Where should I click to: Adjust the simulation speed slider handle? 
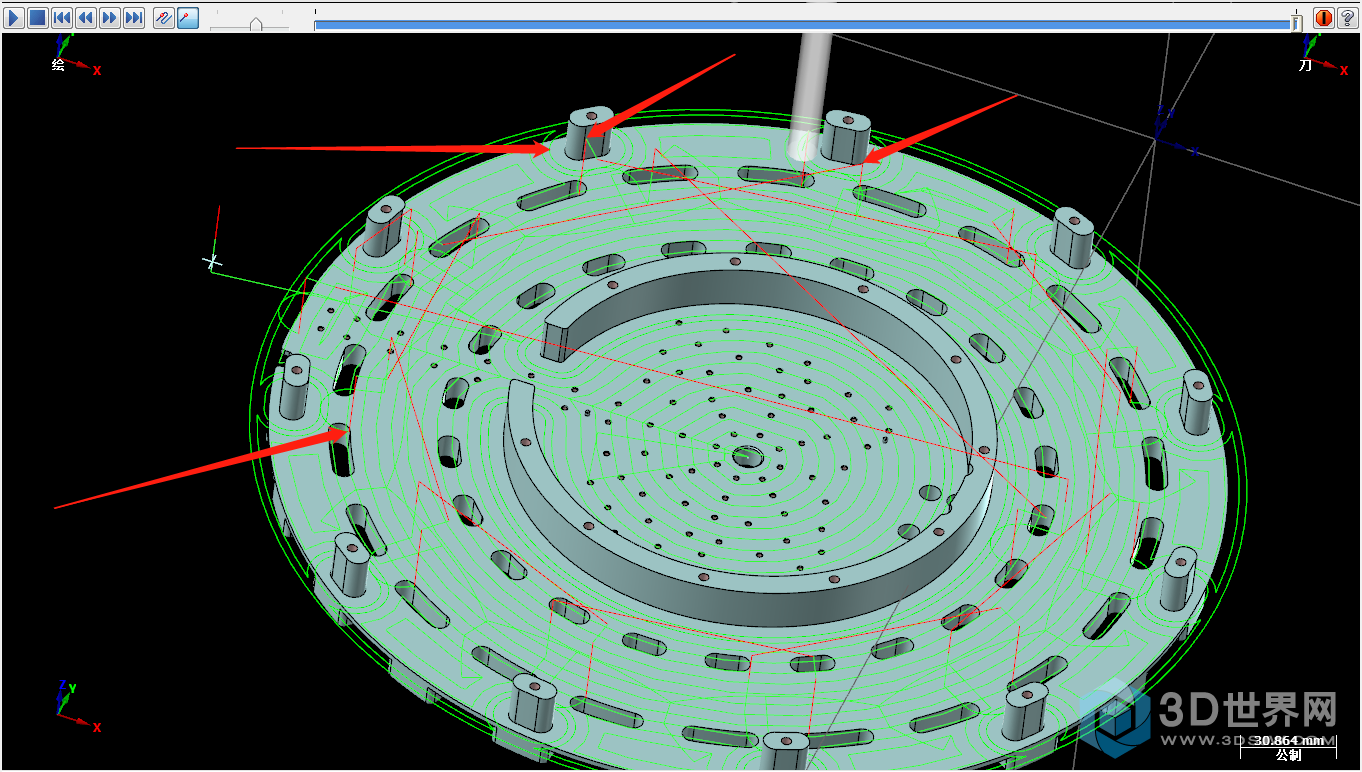coord(256,24)
